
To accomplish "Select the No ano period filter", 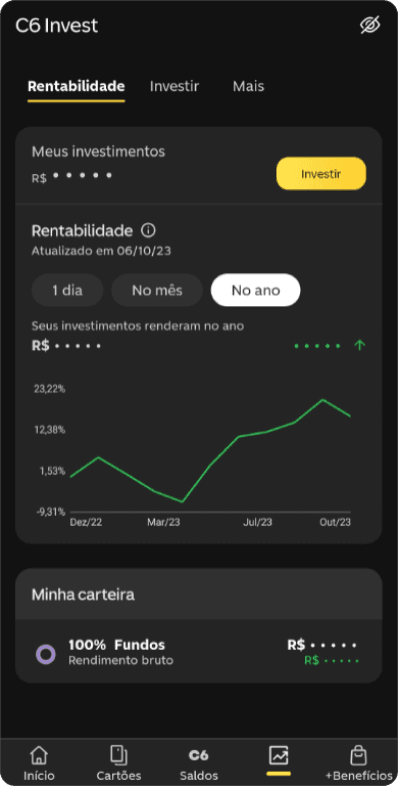I will click(x=256, y=290).
